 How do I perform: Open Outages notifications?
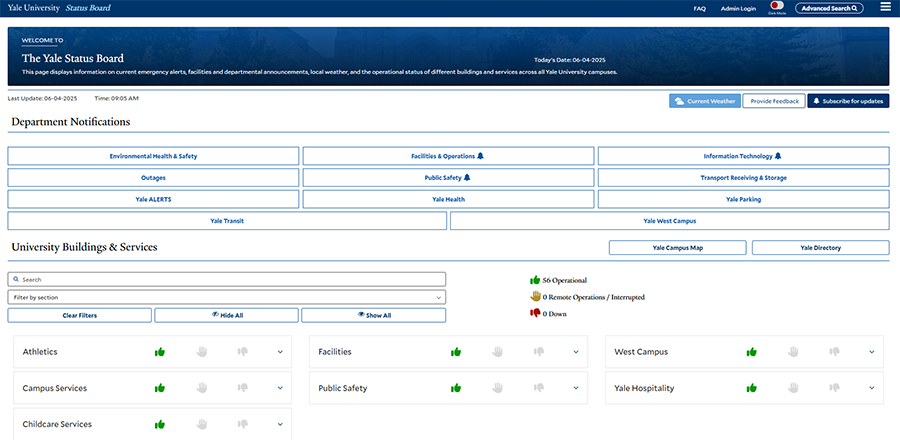[153, 178]
